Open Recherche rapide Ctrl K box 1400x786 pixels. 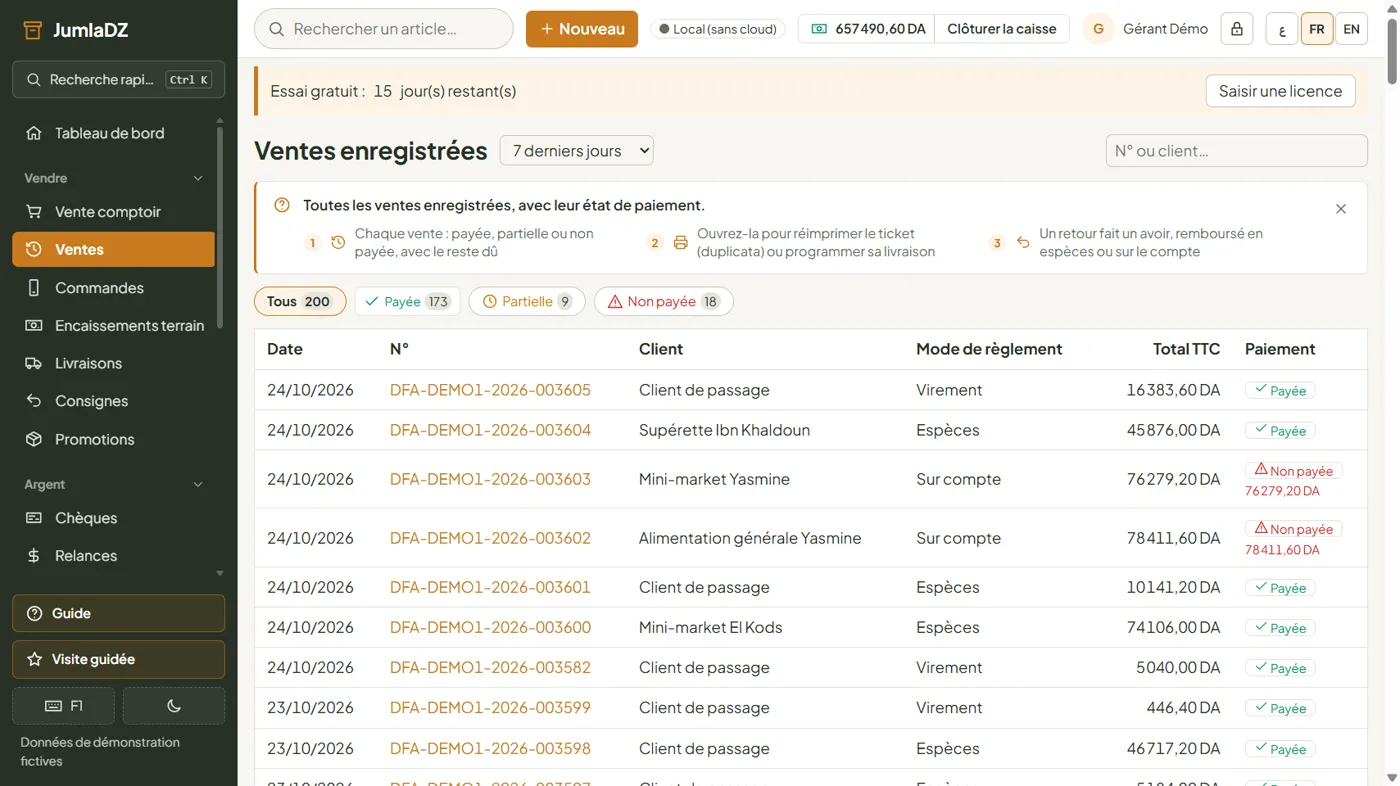coord(118,79)
